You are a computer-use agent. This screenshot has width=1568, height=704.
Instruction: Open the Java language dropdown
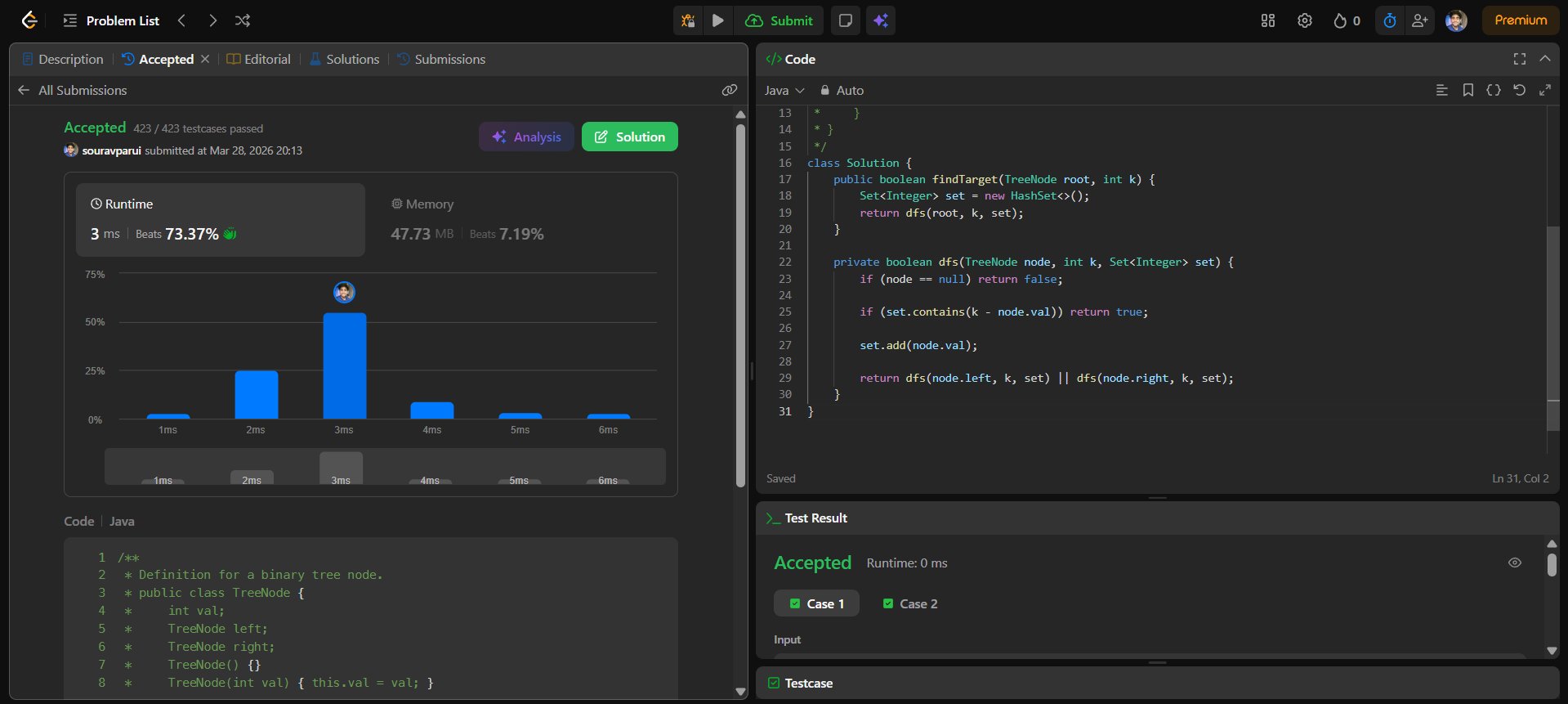[x=784, y=90]
